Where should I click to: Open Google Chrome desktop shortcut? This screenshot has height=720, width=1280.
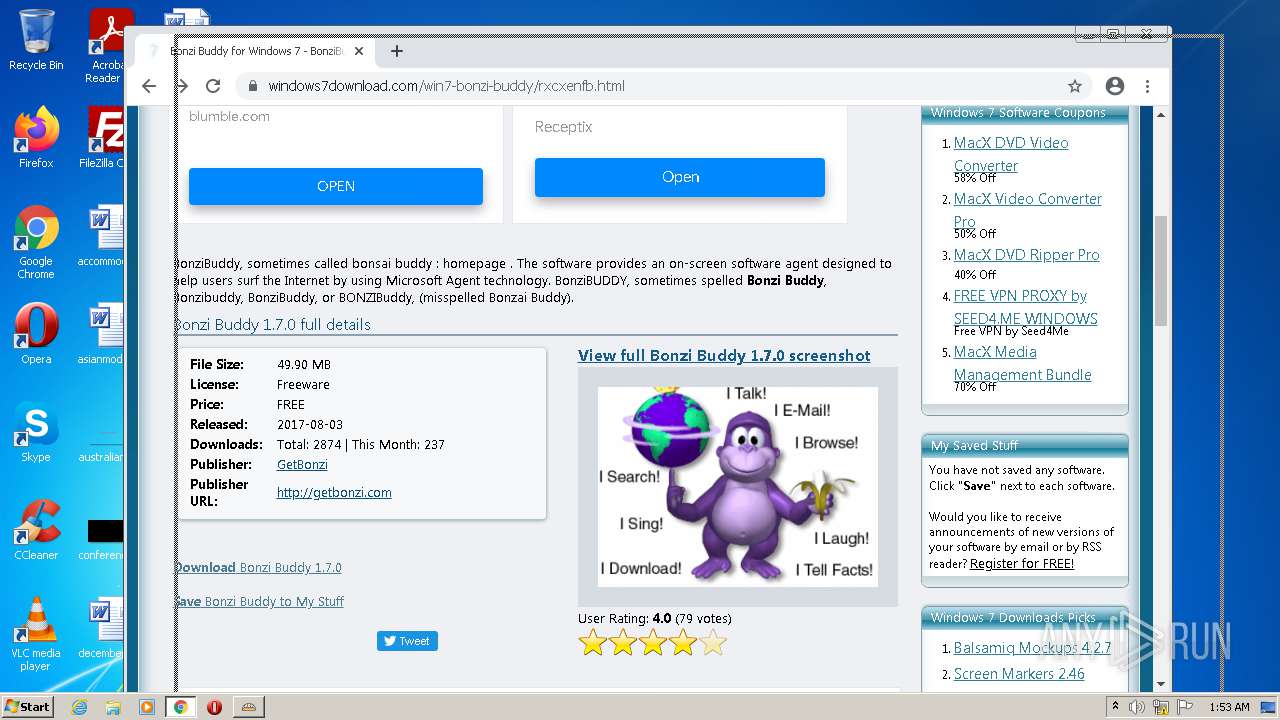point(36,241)
